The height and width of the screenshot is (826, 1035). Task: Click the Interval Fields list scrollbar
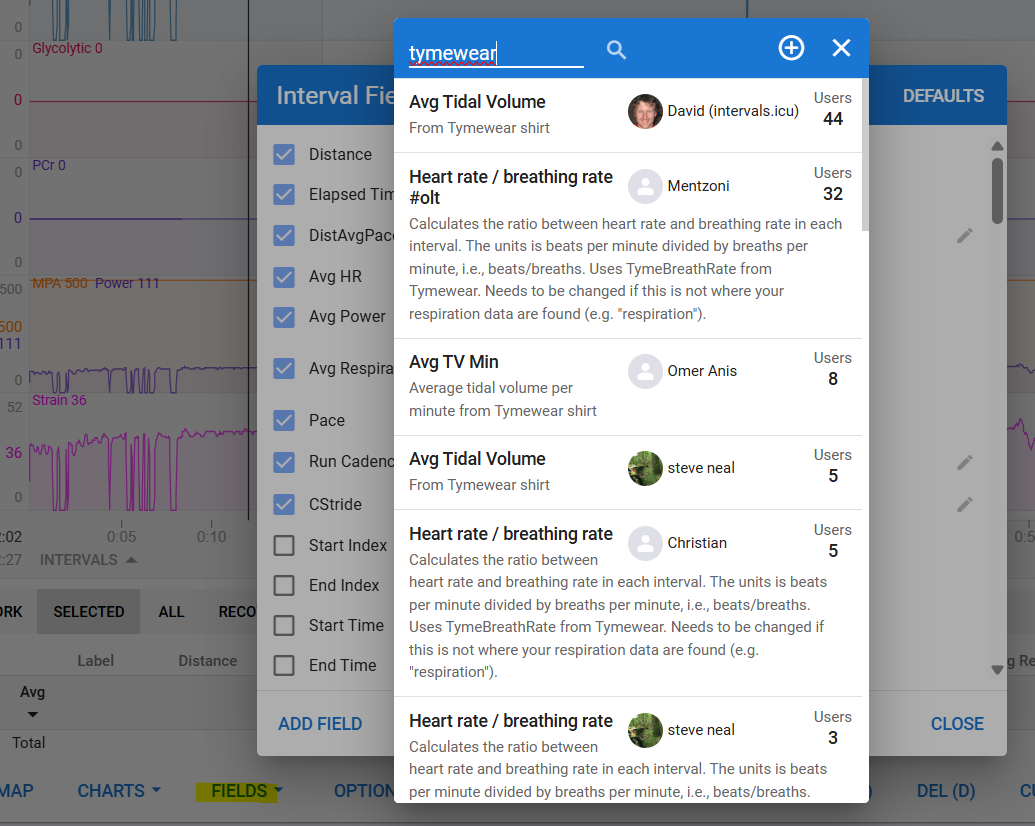(996, 190)
